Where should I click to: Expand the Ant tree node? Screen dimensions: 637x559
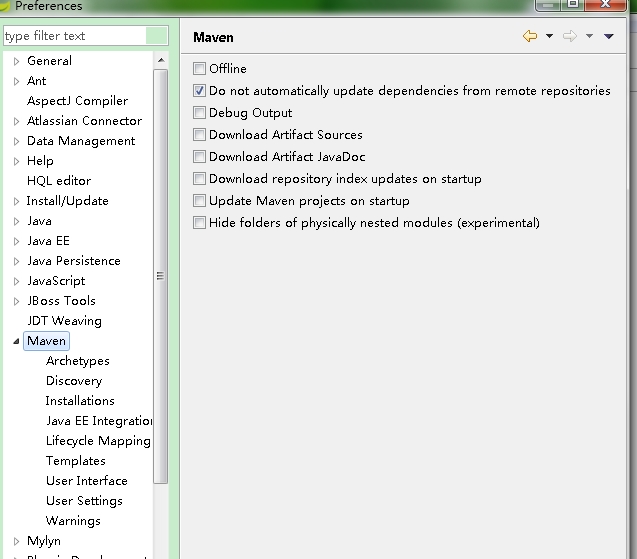16,81
